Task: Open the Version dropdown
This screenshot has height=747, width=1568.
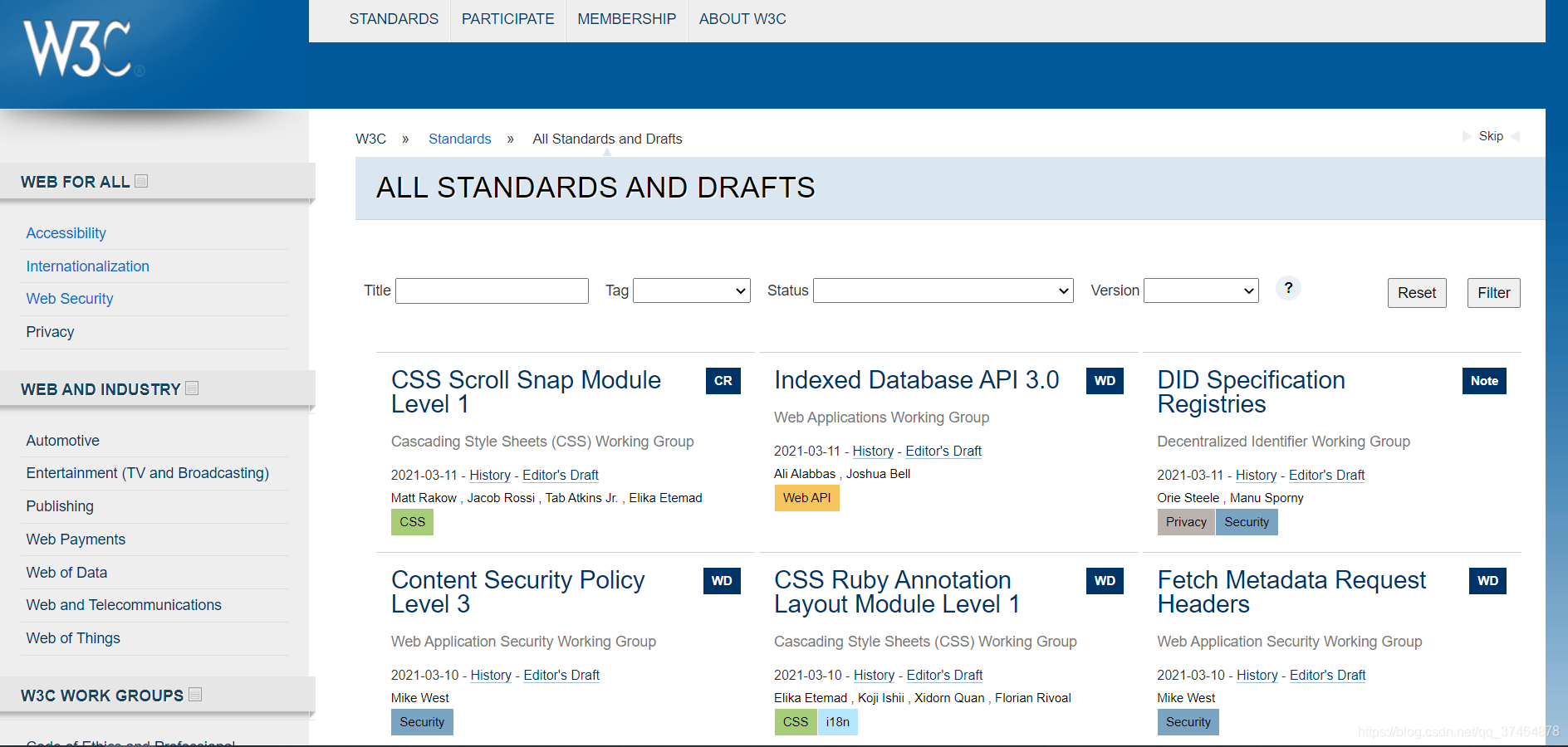Action: 1201,290
